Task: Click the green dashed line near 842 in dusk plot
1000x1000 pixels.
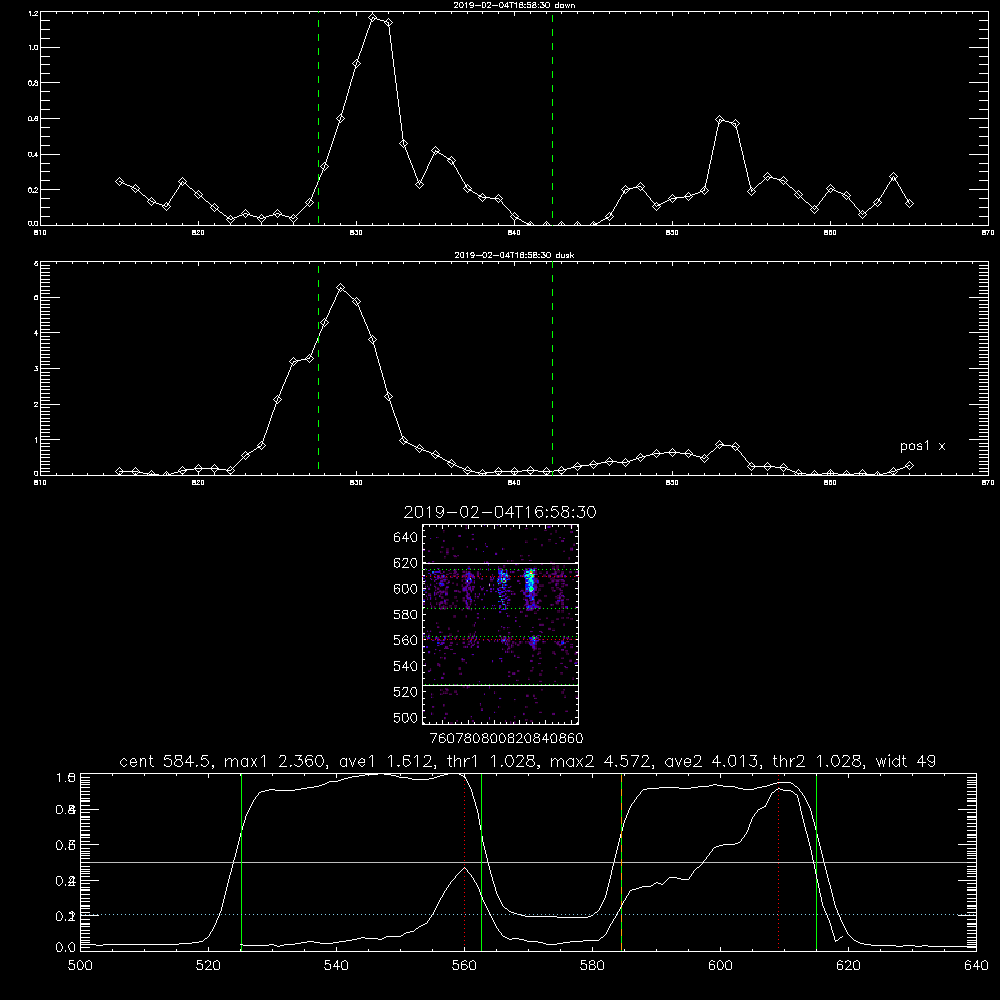Action: point(552,369)
